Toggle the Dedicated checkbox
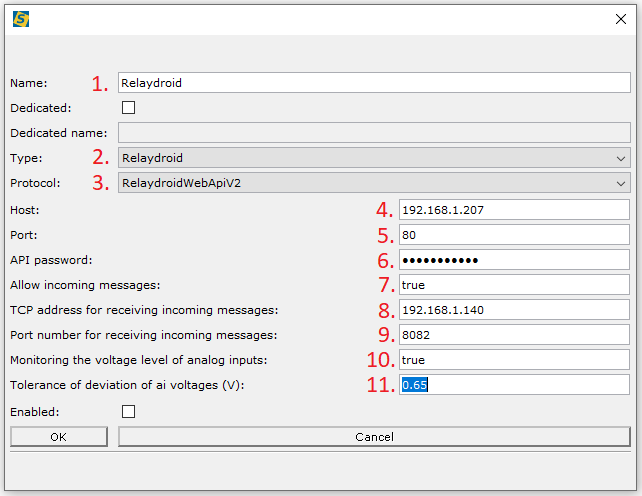This screenshot has height=496, width=642. pyautogui.click(x=128, y=107)
